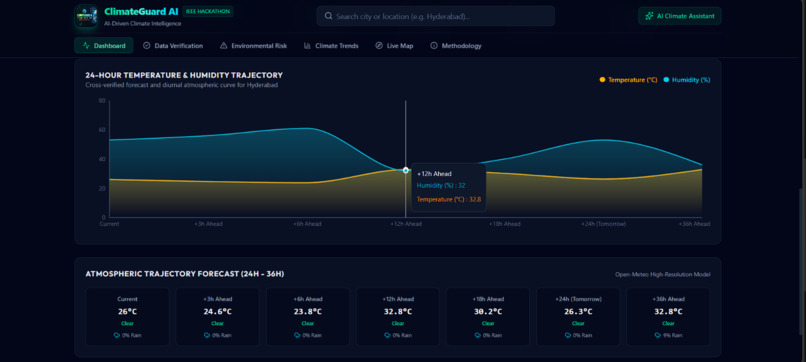Click the 'Humidity (%) : 32' tooltip value
Screen dimensions: 806x362
tap(441, 185)
